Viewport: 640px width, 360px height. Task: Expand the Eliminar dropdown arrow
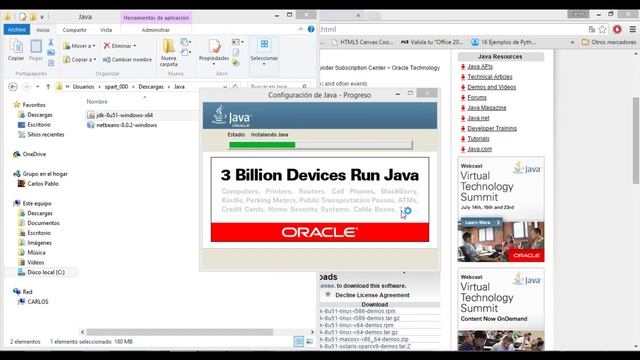tap(135, 46)
